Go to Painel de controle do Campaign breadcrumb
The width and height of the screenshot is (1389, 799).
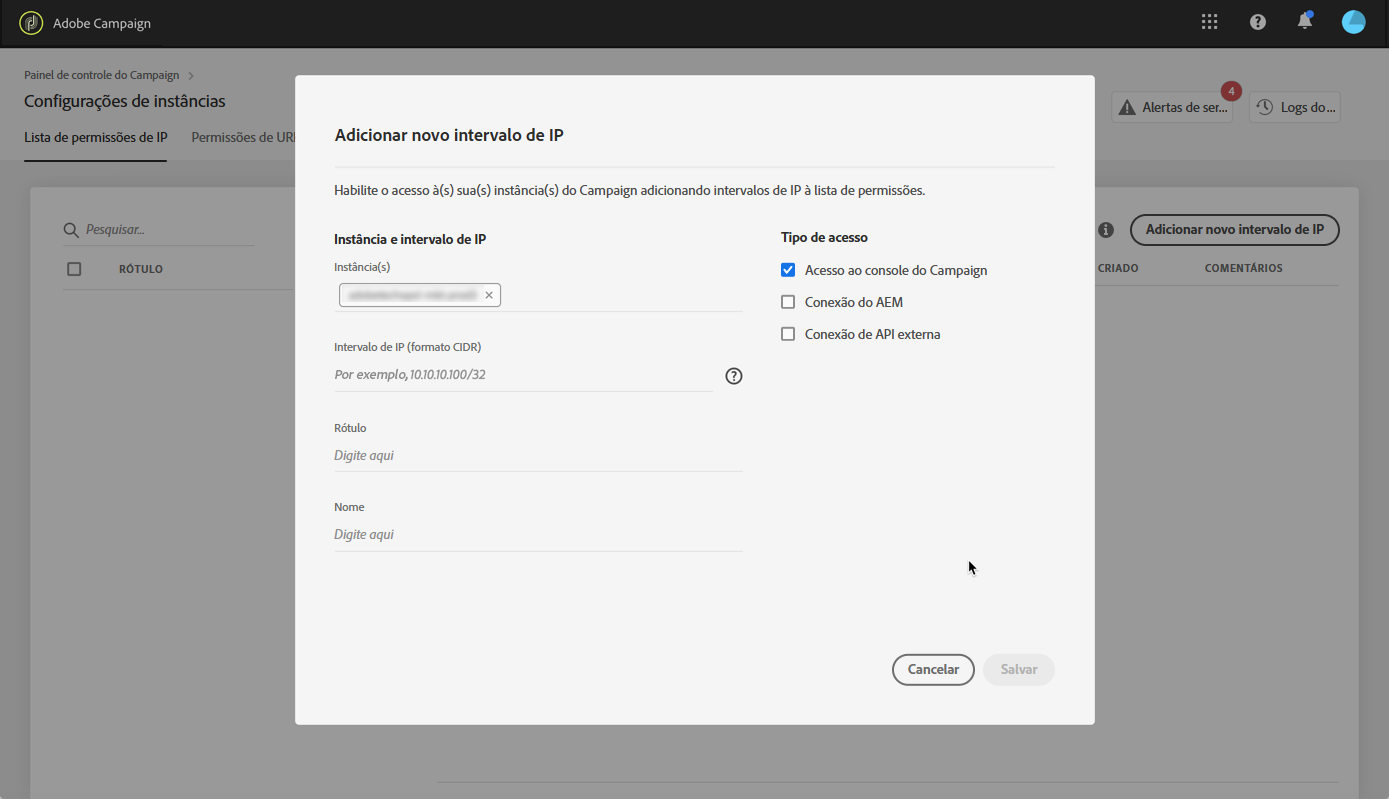tap(102, 75)
